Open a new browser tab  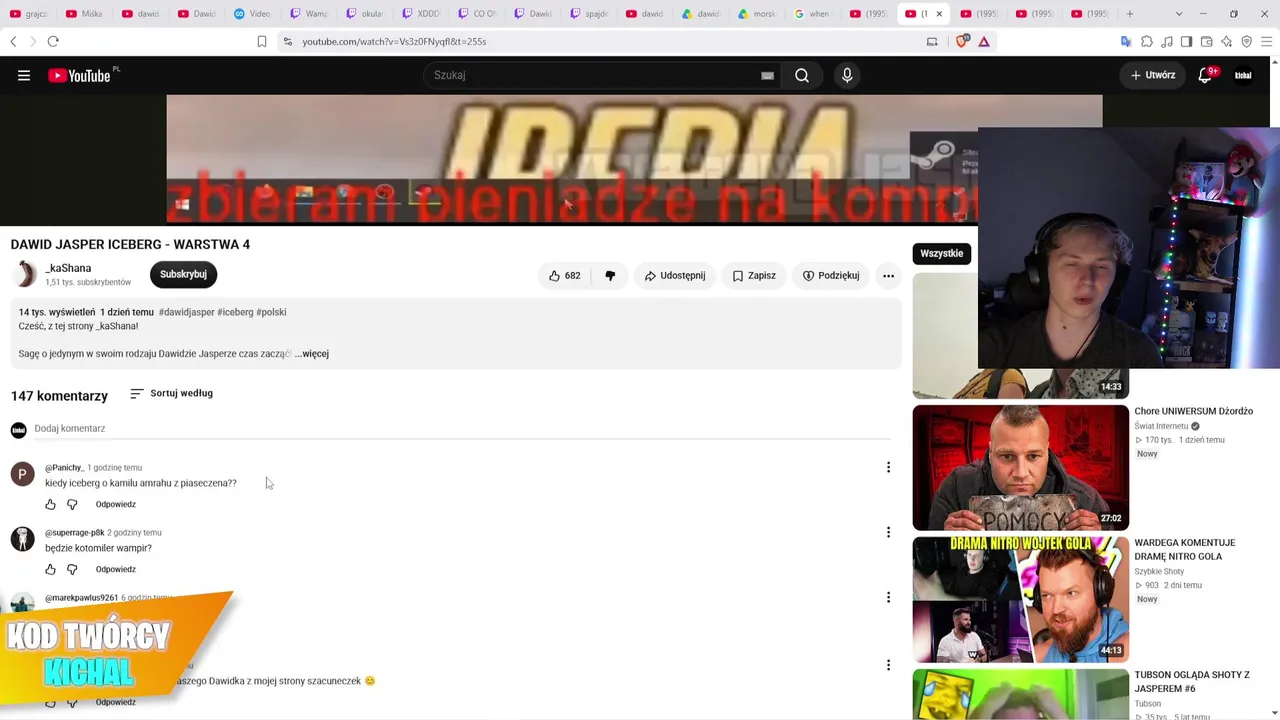coord(1130,14)
